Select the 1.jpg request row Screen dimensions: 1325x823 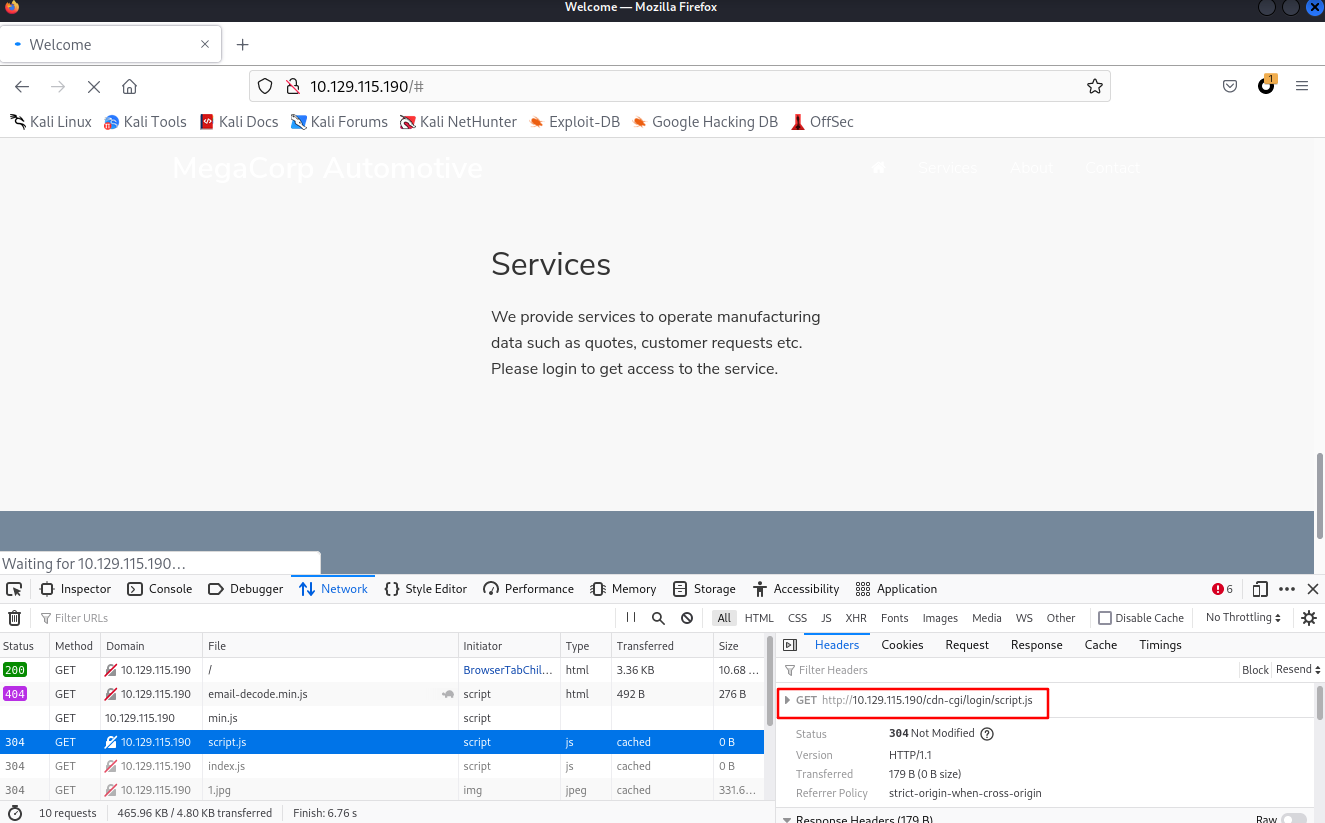pyautogui.click(x=382, y=790)
